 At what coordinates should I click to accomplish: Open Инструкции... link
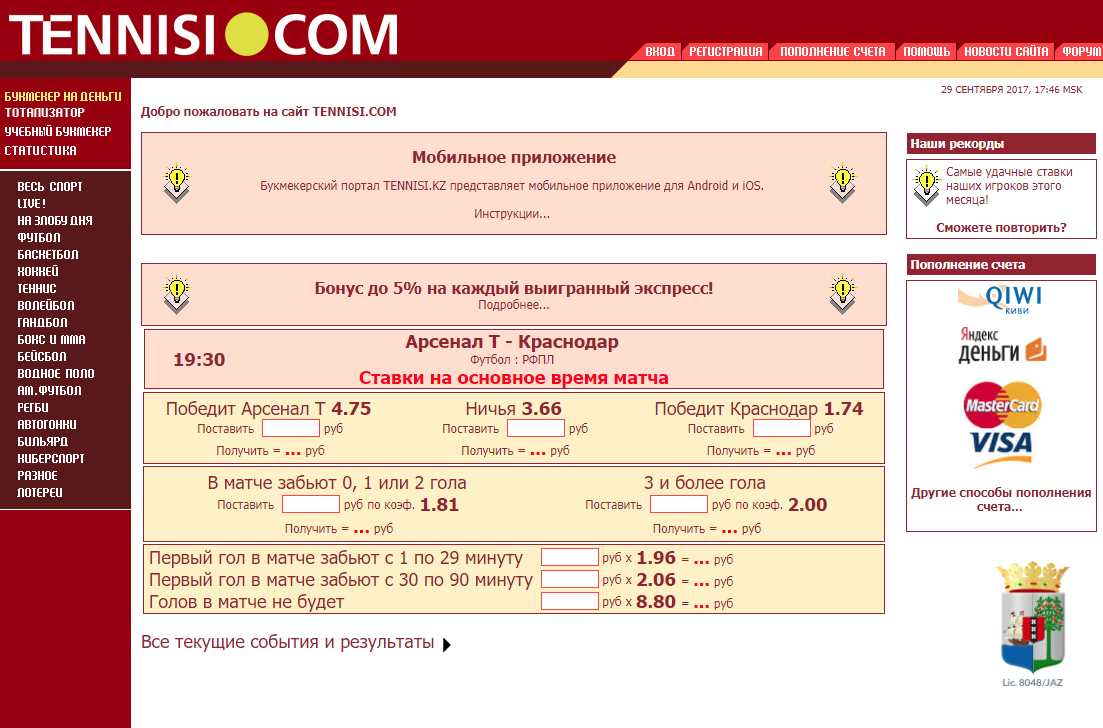[x=512, y=214]
